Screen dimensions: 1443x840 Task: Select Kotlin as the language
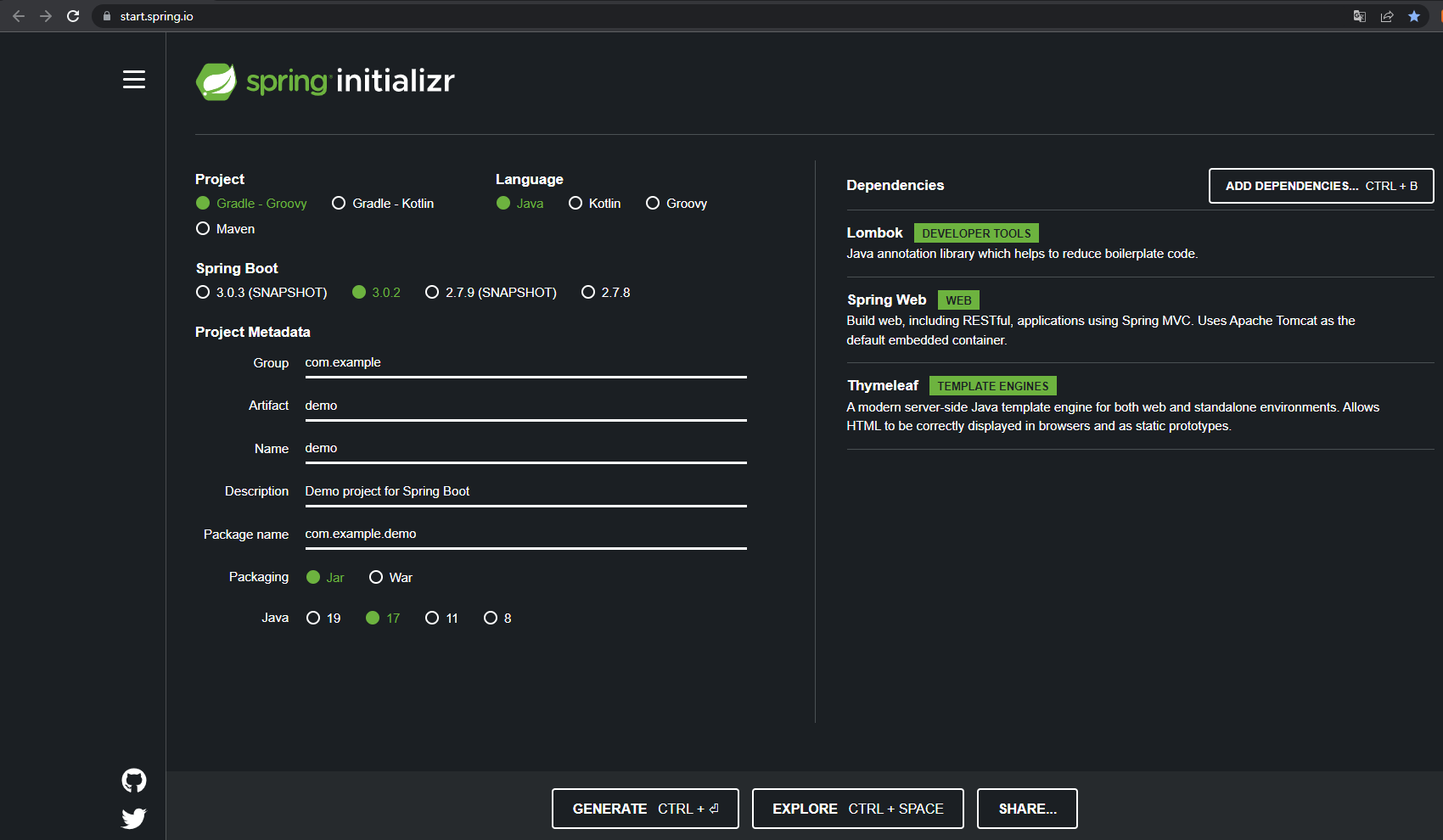click(595, 204)
